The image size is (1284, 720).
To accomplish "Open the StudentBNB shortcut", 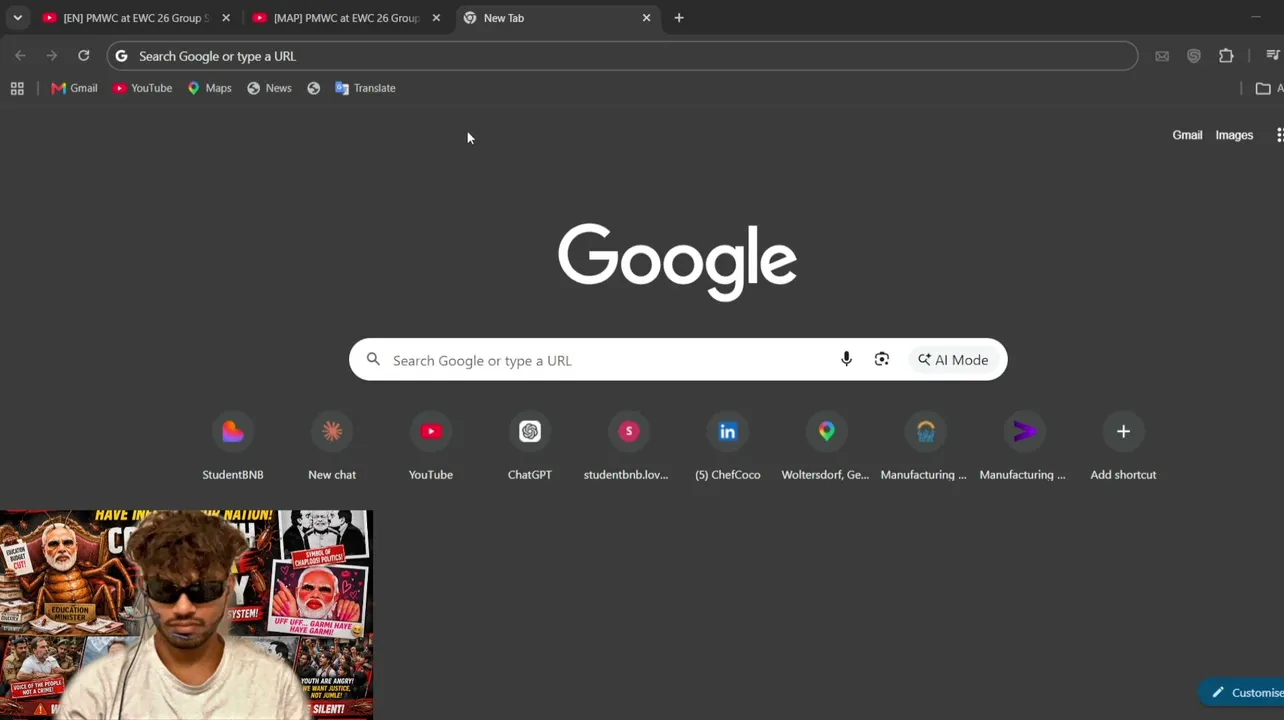I will pos(233,446).
